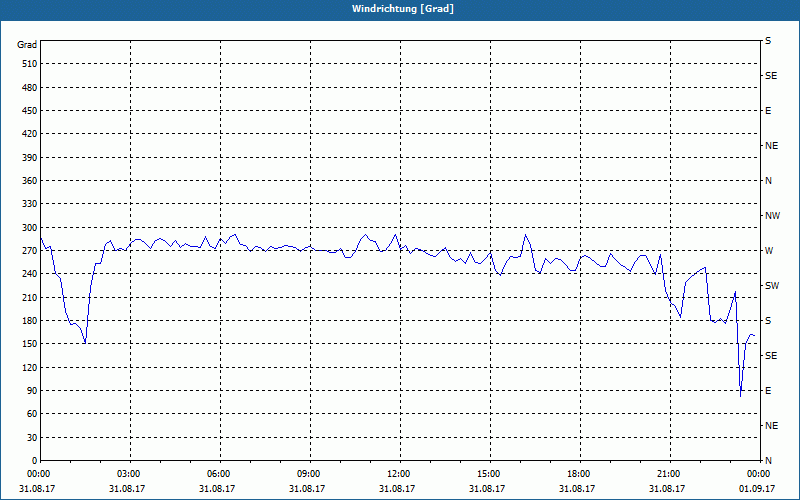Screen dimensions: 800x500
Task: Select the 510 value on the left axis
Action: (30, 64)
